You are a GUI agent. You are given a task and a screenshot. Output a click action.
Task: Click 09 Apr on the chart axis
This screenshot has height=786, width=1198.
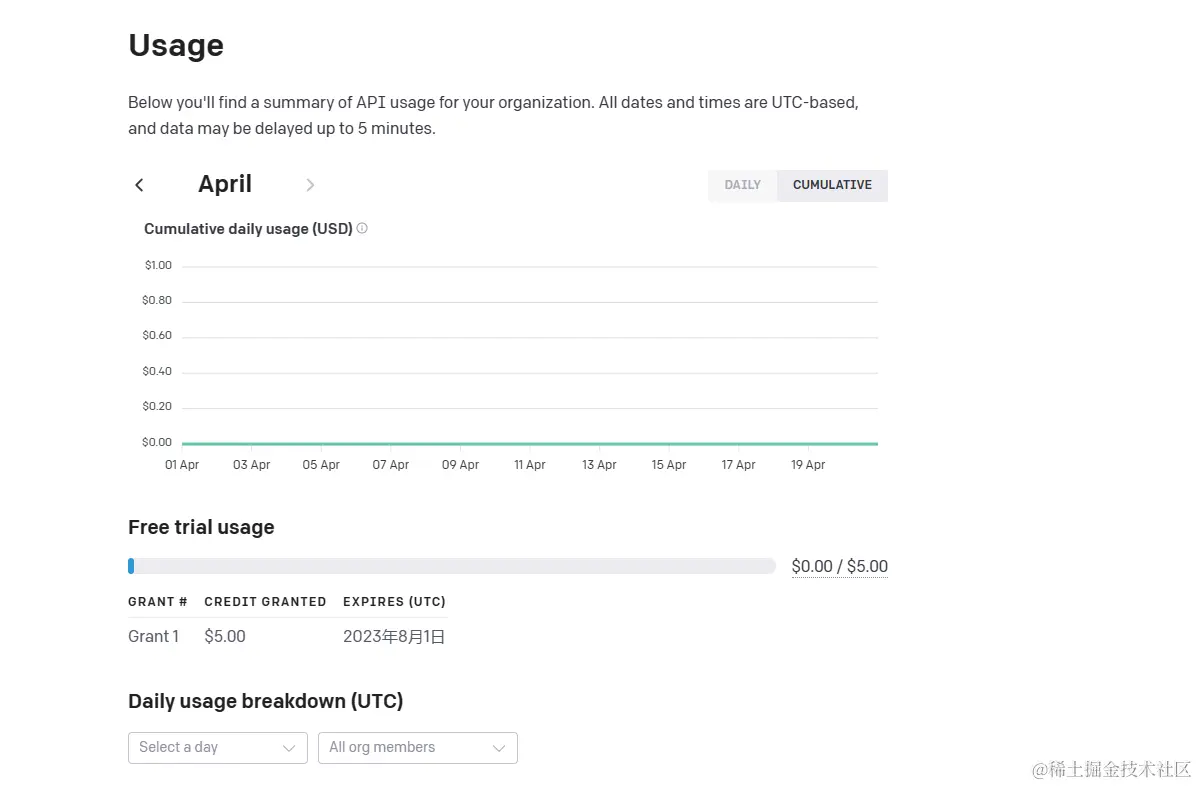click(x=460, y=465)
